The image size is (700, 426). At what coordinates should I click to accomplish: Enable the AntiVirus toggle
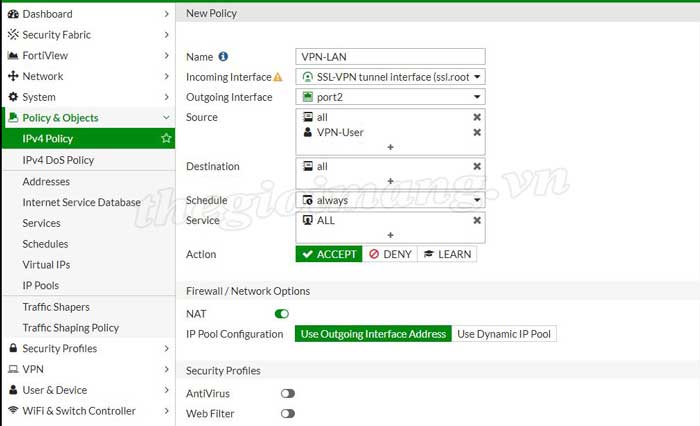(x=288, y=393)
